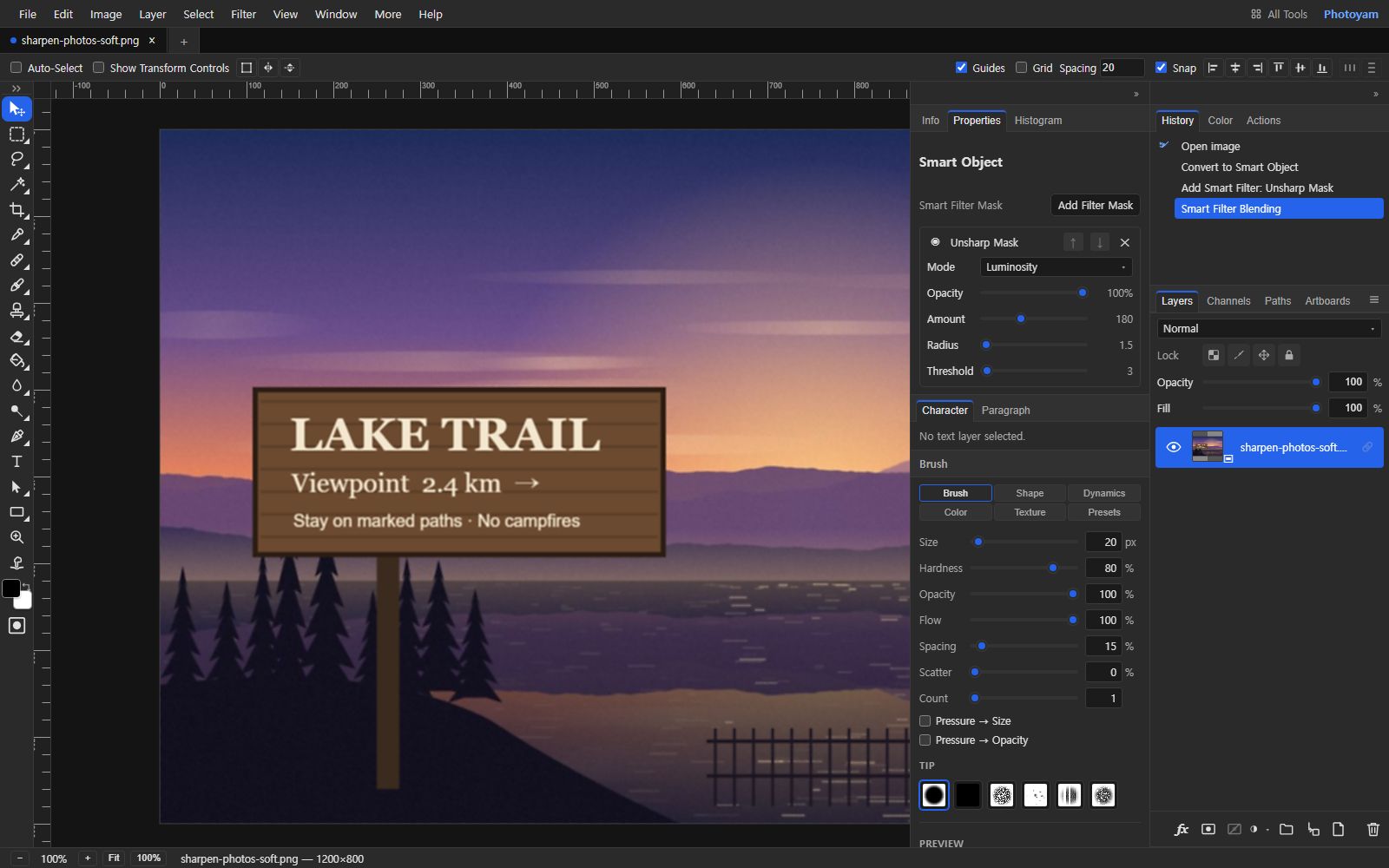The width and height of the screenshot is (1389, 868).
Task: Select the Zoom tool
Action: coord(16,537)
